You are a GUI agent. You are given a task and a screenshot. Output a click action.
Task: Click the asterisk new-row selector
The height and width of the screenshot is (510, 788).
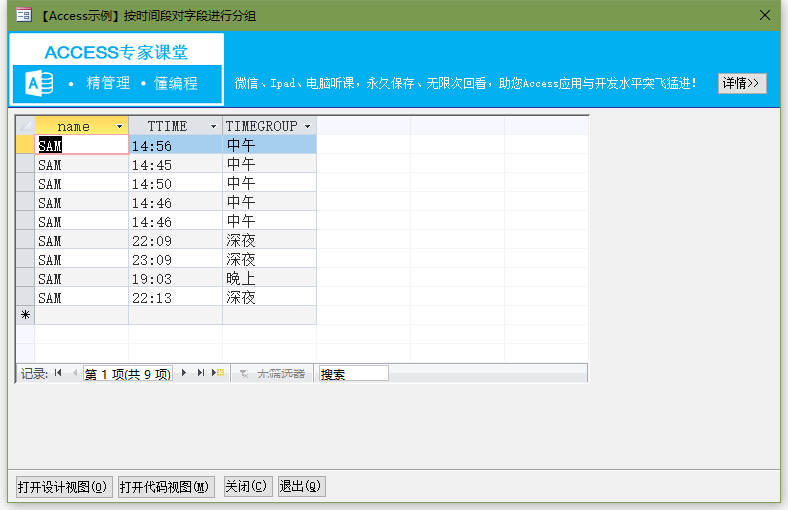pos(25,316)
